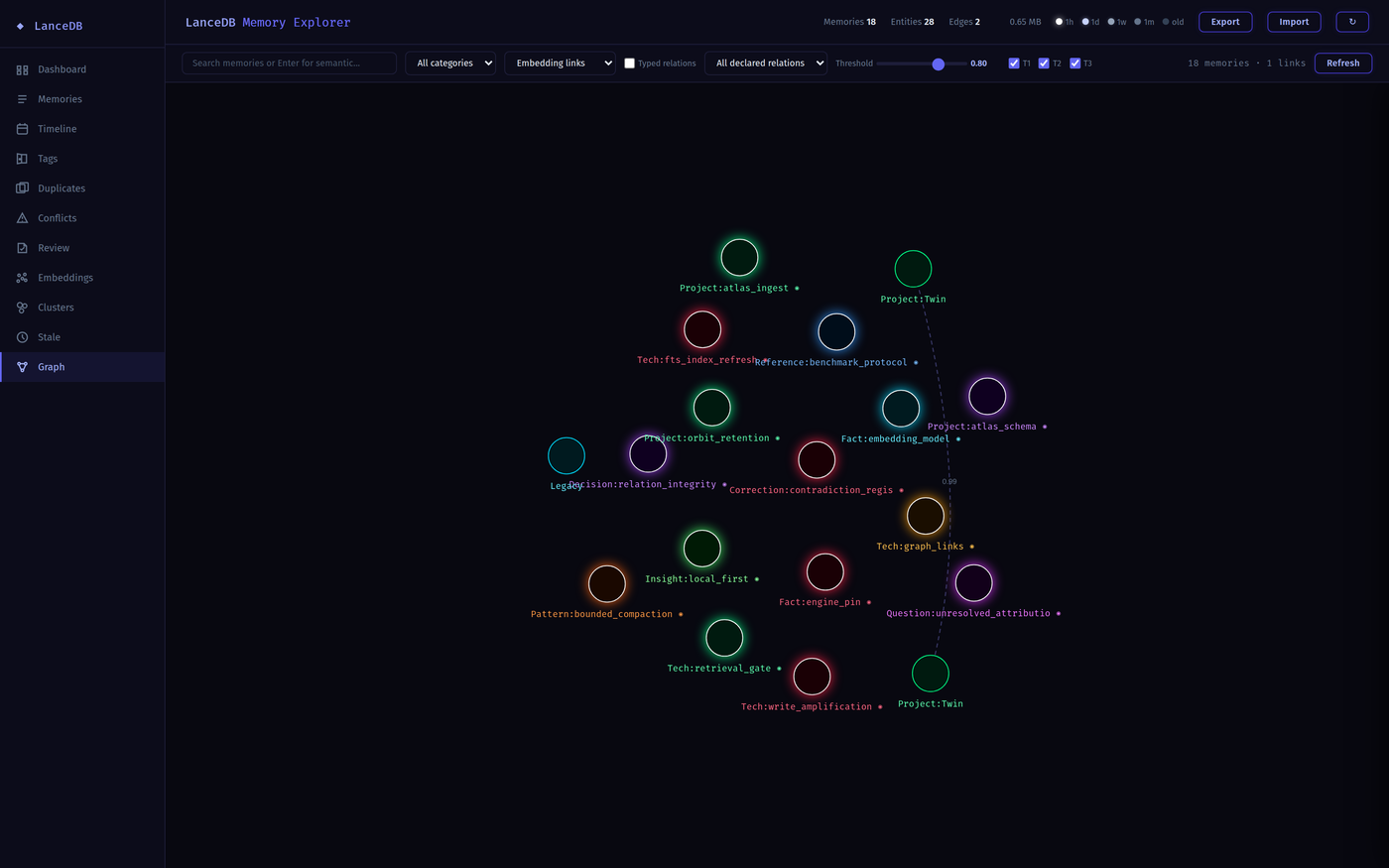
Task: Click the search memories input field
Action: 289,62
